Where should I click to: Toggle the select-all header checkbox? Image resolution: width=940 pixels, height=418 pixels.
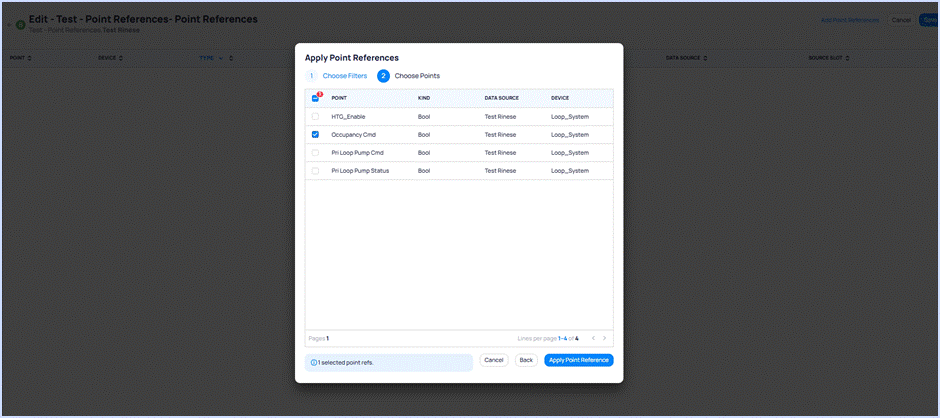(x=316, y=98)
